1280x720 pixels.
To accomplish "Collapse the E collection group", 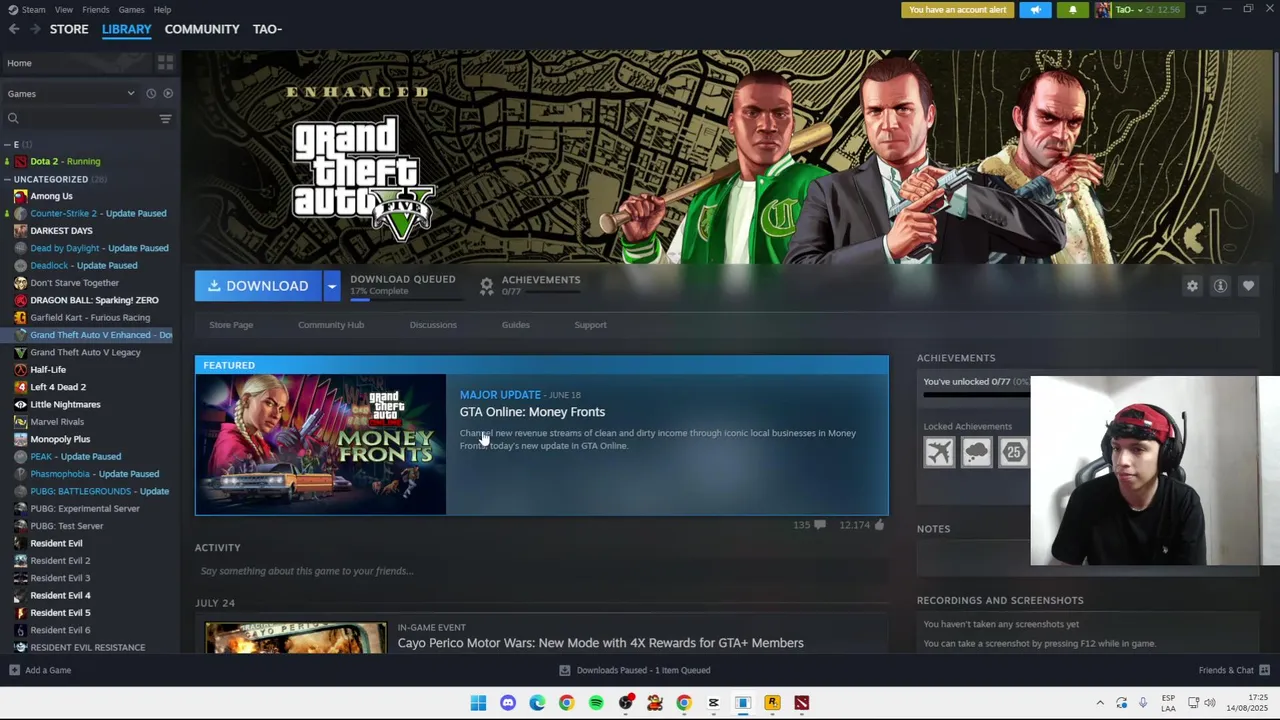I will 7,145.
